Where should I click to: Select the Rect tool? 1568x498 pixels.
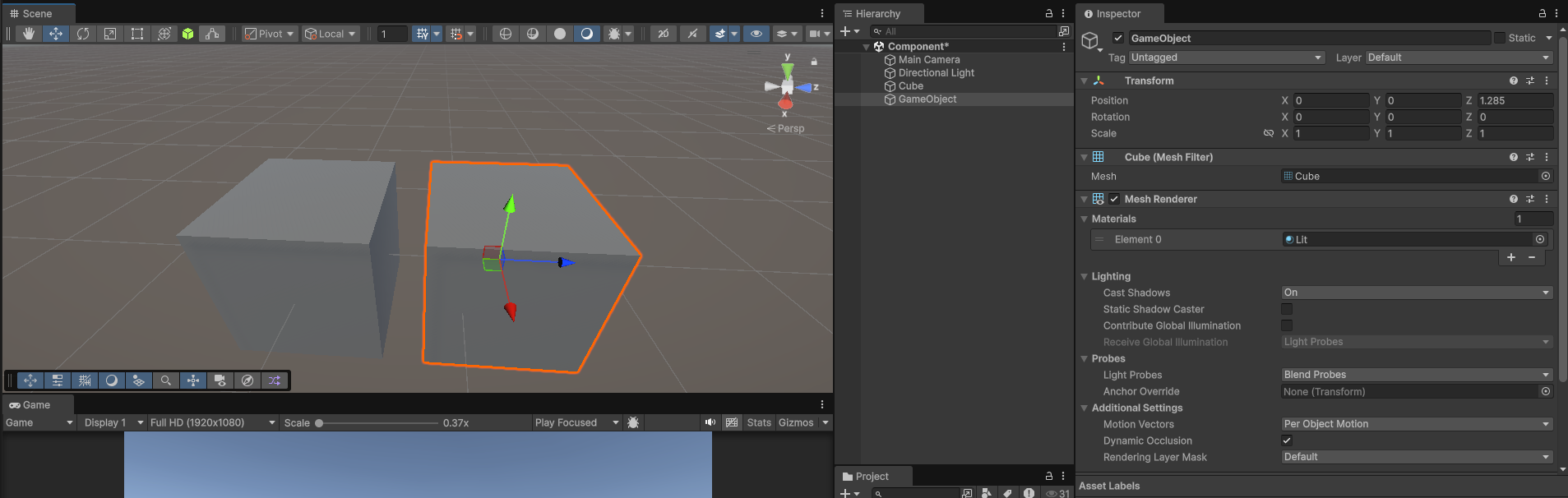tap(137, 34)
